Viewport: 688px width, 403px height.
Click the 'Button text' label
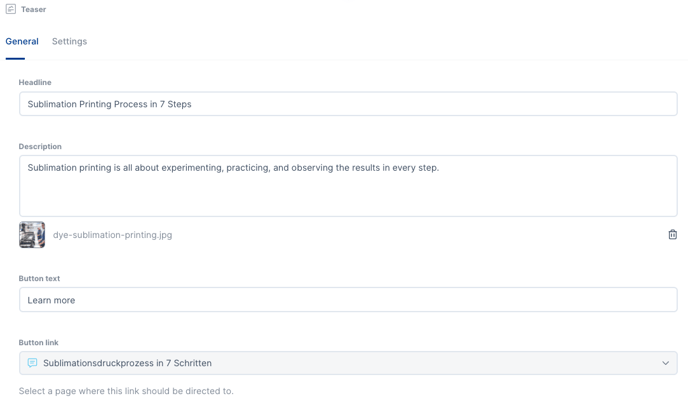pyautogui.click(x=39, y=278)
